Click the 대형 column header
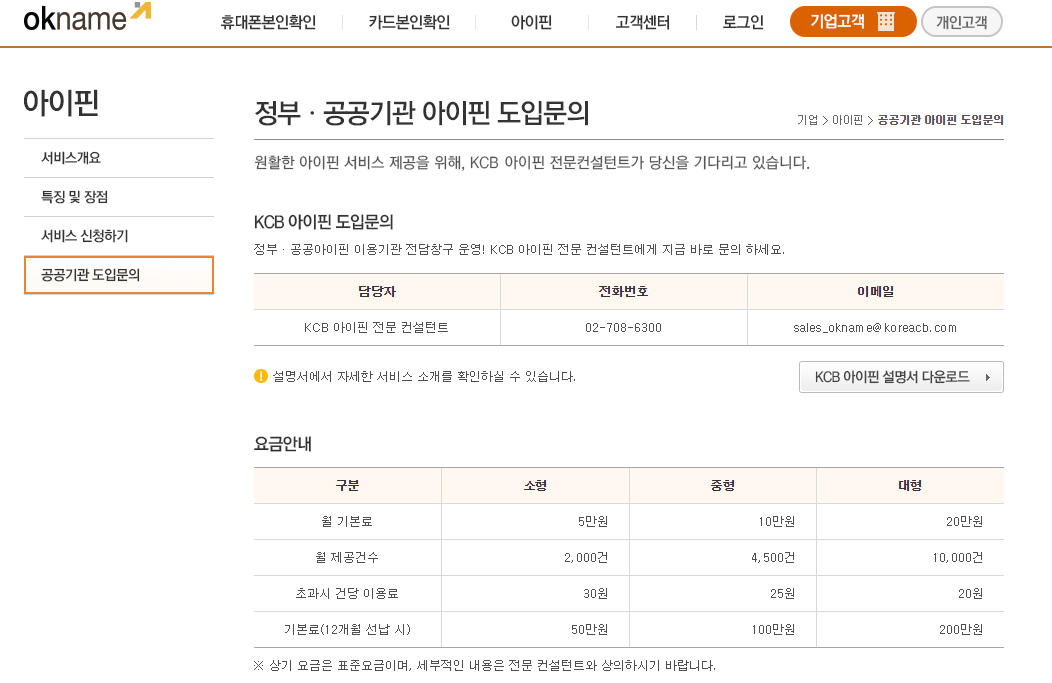The height and width of the screenshot is (683, 1052). tap(910, 485)
